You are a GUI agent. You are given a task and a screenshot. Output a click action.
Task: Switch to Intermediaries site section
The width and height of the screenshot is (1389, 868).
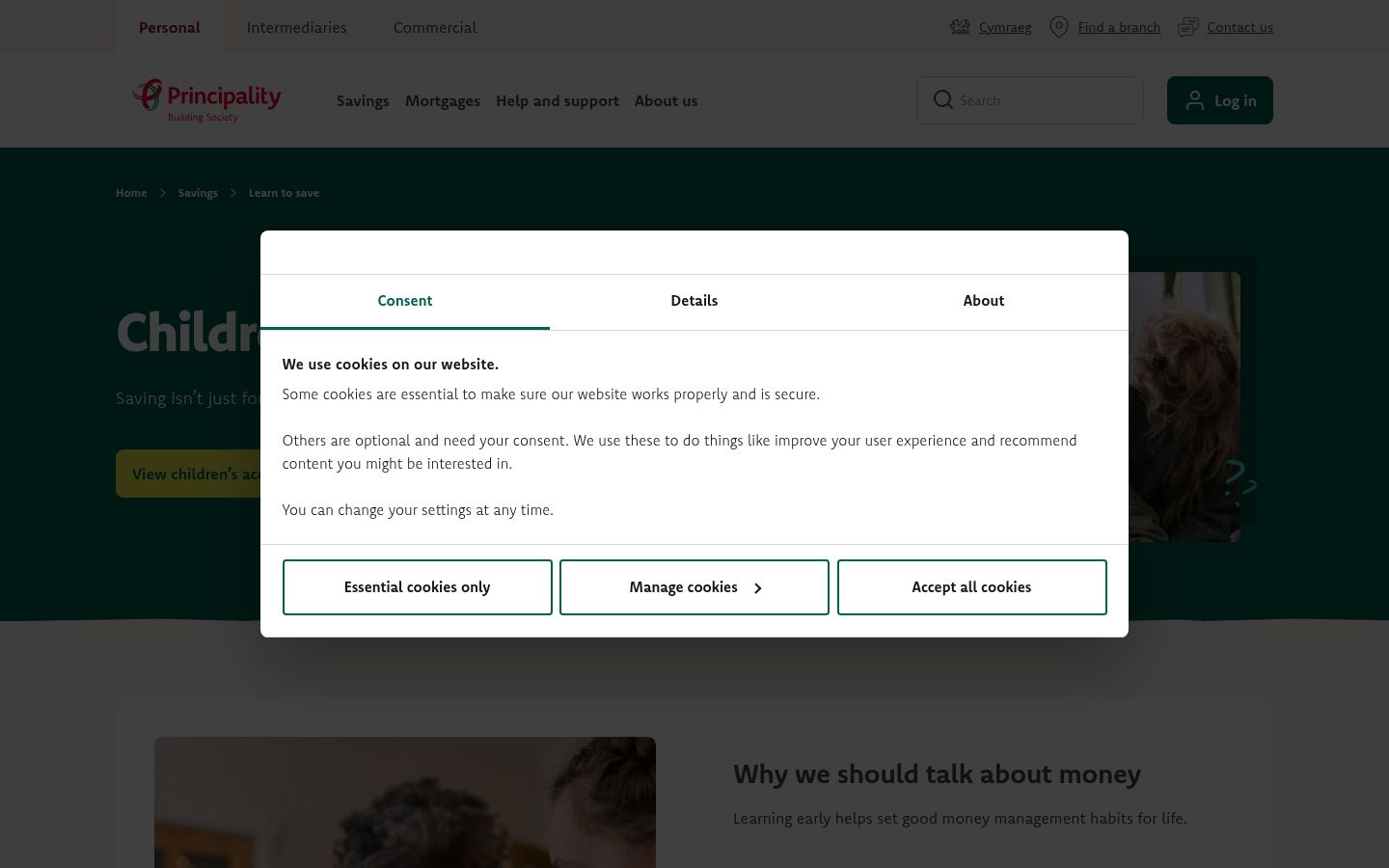pos(297,27)
